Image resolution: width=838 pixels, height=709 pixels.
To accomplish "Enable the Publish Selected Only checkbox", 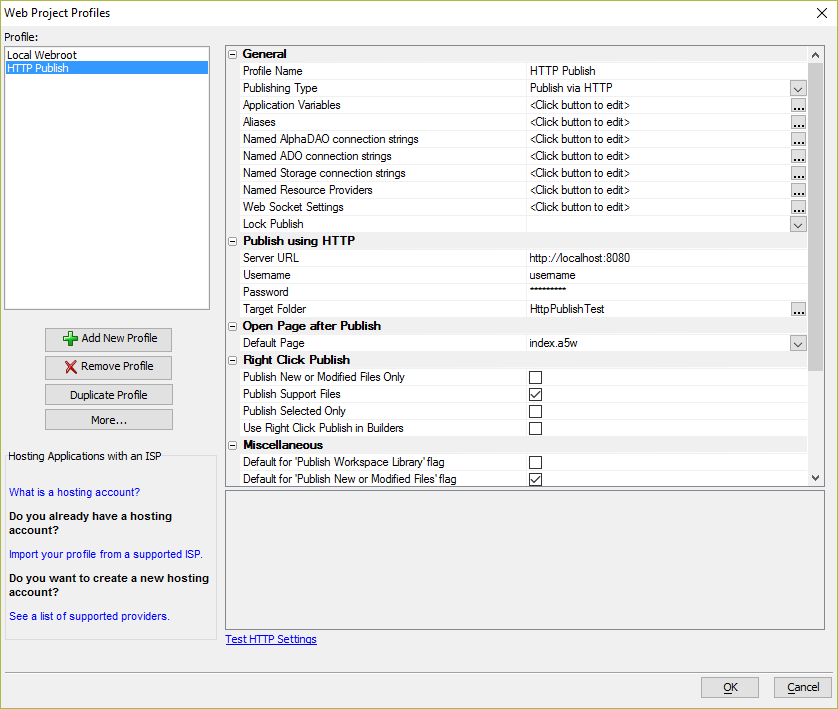I will 535,411.
